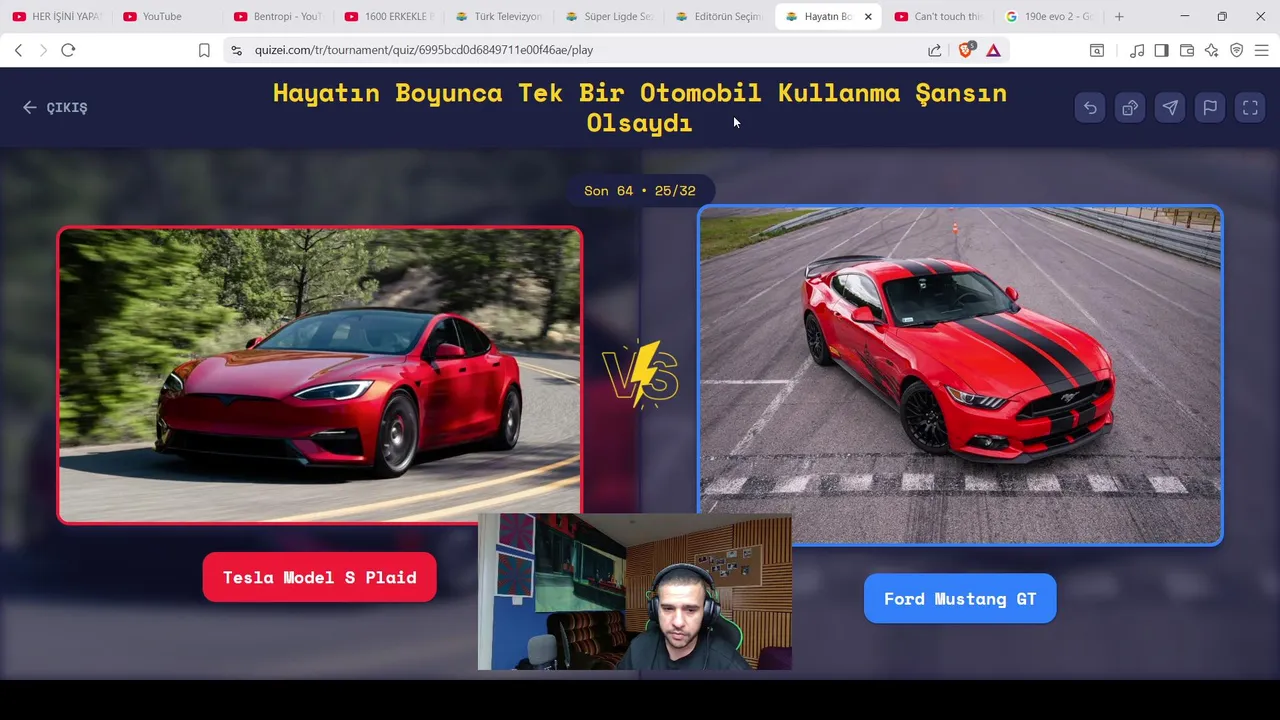This screenshot has height=720, width=1280.
Task: Choose the Tesla Model S Plaid button
Action: click(x=320, y=577)
